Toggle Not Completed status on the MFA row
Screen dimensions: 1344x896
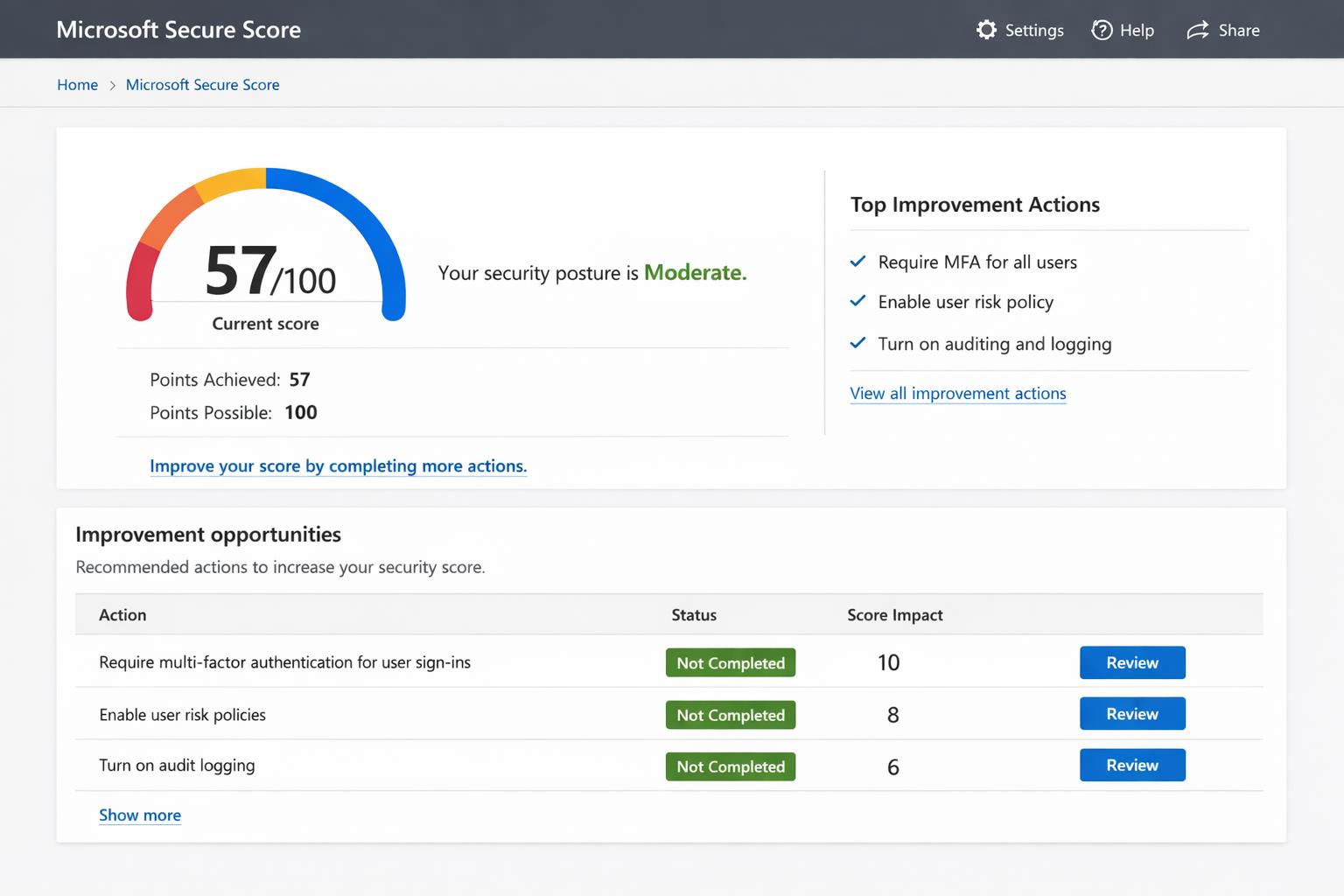tap(730, 662)
